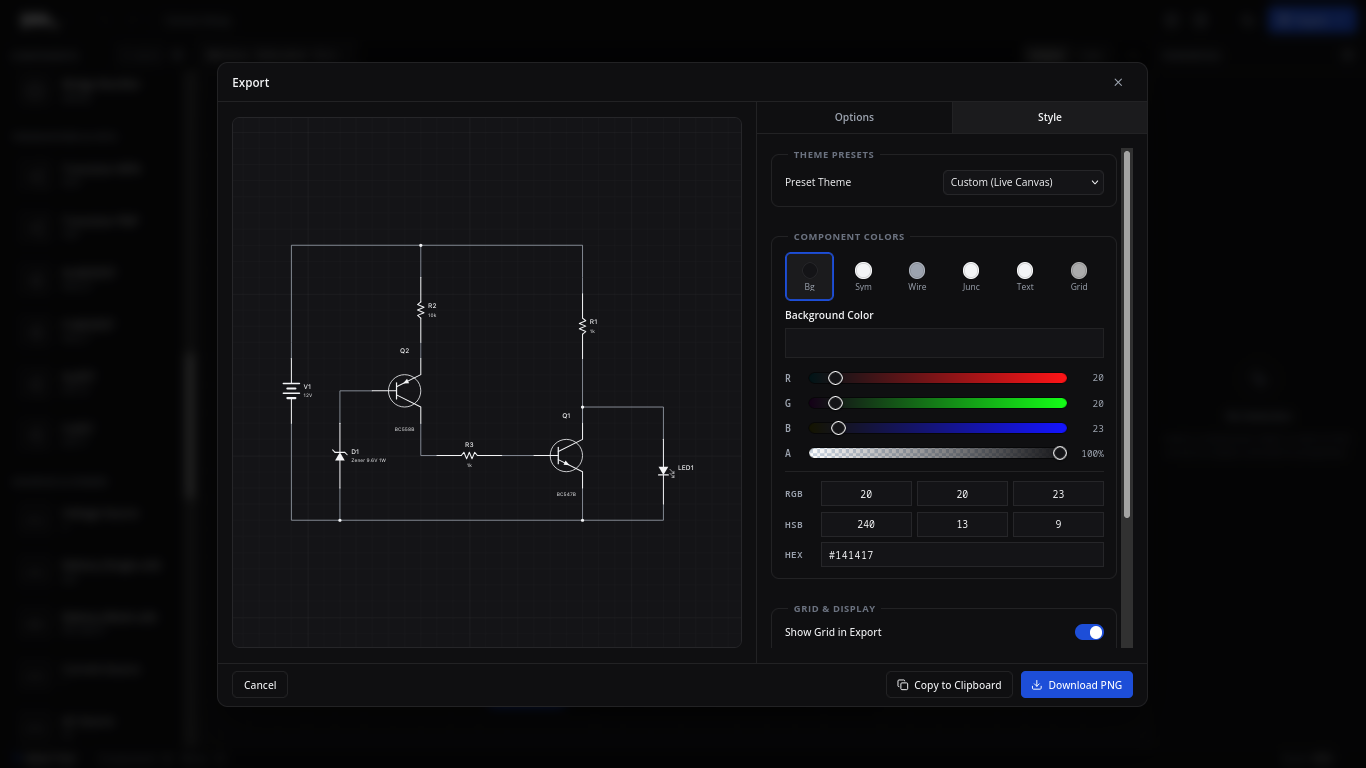Click the Q1 transistor symbol in preview
The height and width of the screenshot is (768, 1366).
point(567,455)
